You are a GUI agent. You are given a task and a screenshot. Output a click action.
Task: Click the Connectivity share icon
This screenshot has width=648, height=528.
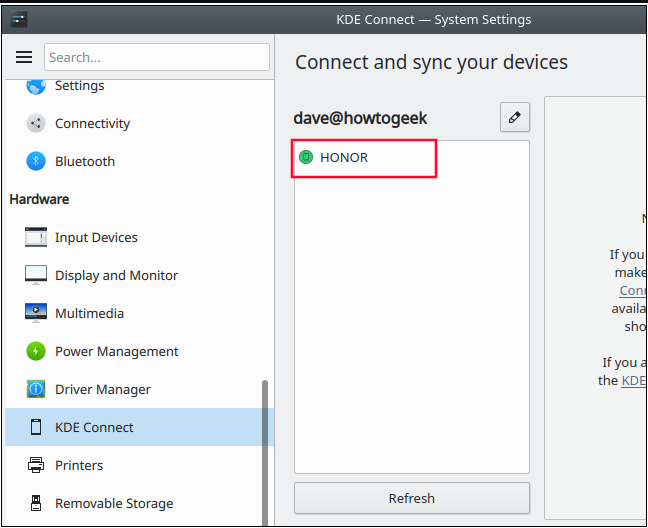click(x=36, y=123)
